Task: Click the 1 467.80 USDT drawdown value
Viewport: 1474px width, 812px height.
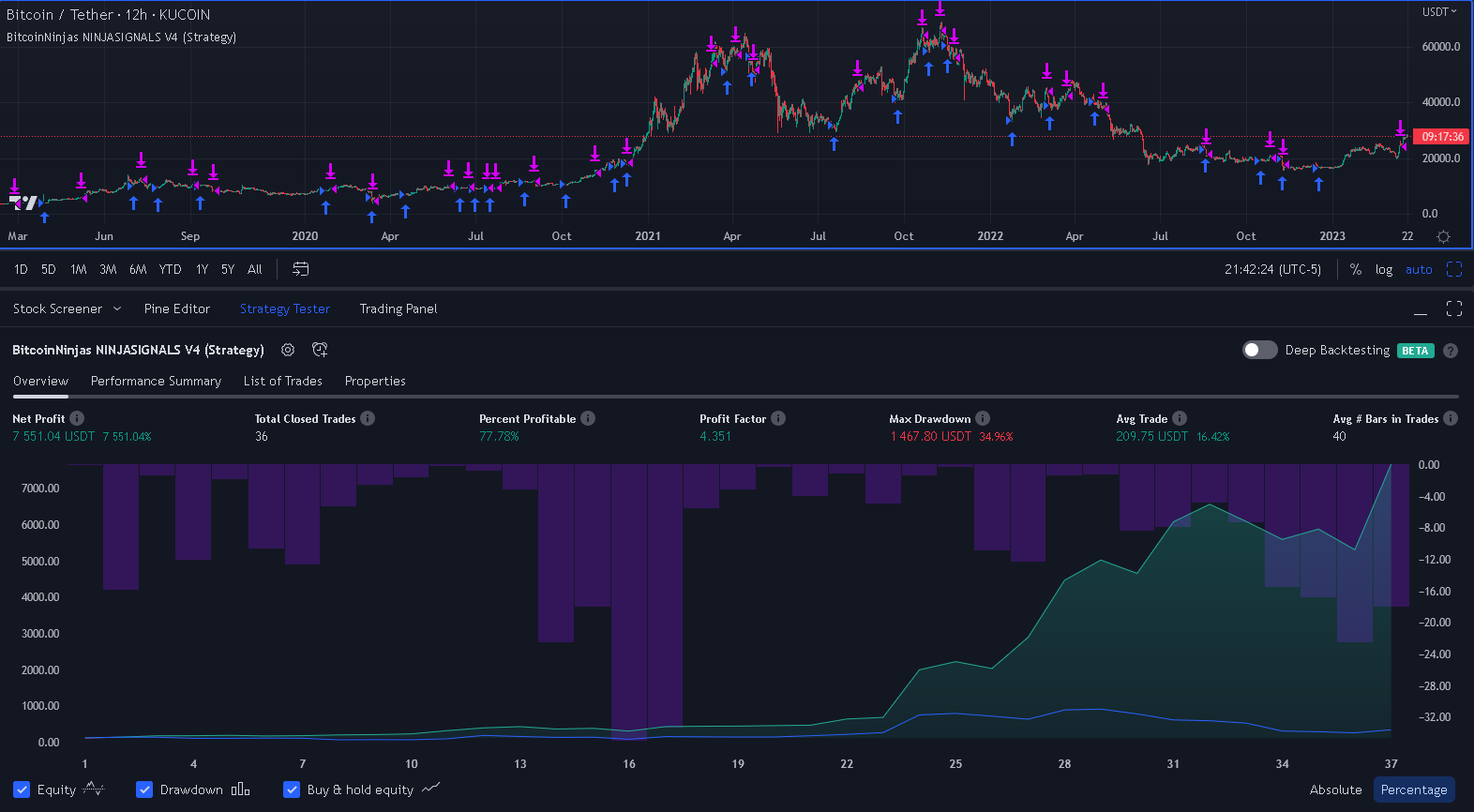Action: (x=930, y=436)
